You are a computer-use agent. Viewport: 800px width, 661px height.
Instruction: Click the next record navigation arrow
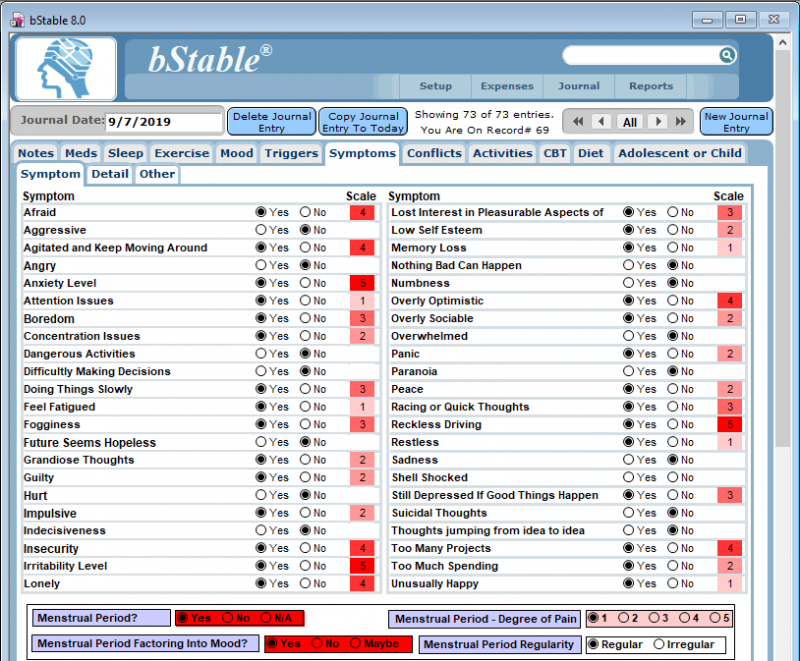(x=657, y=121)
